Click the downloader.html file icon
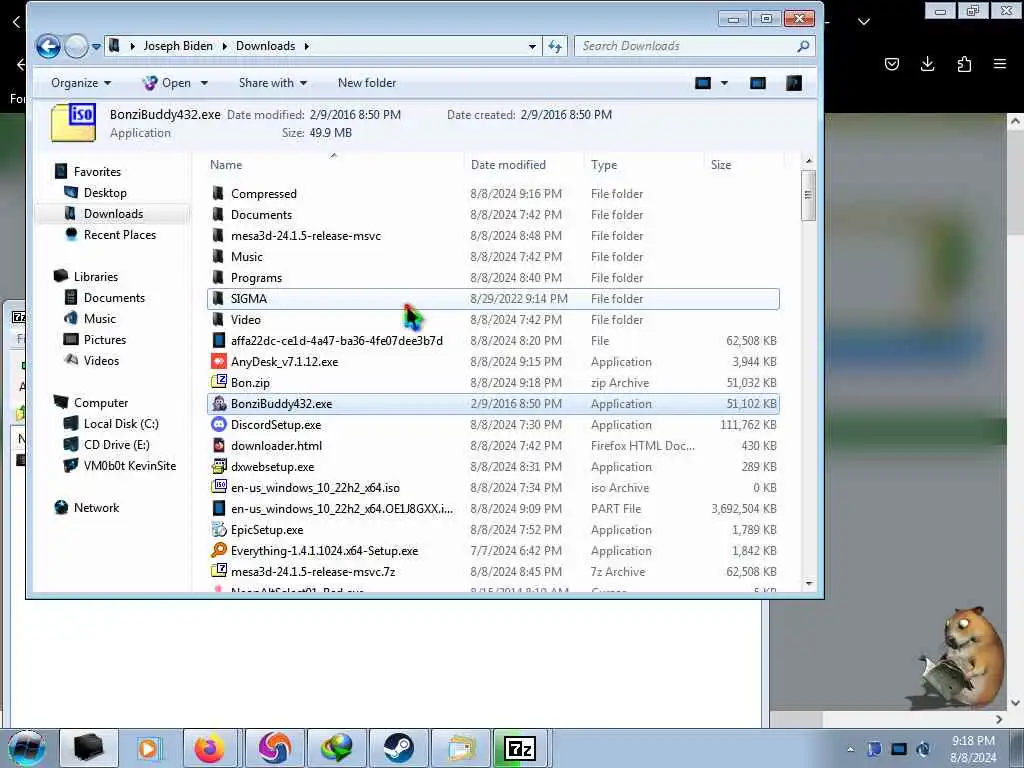This screenshot has width=1024, height=768. pyautogui.click(x=219, y=445)
